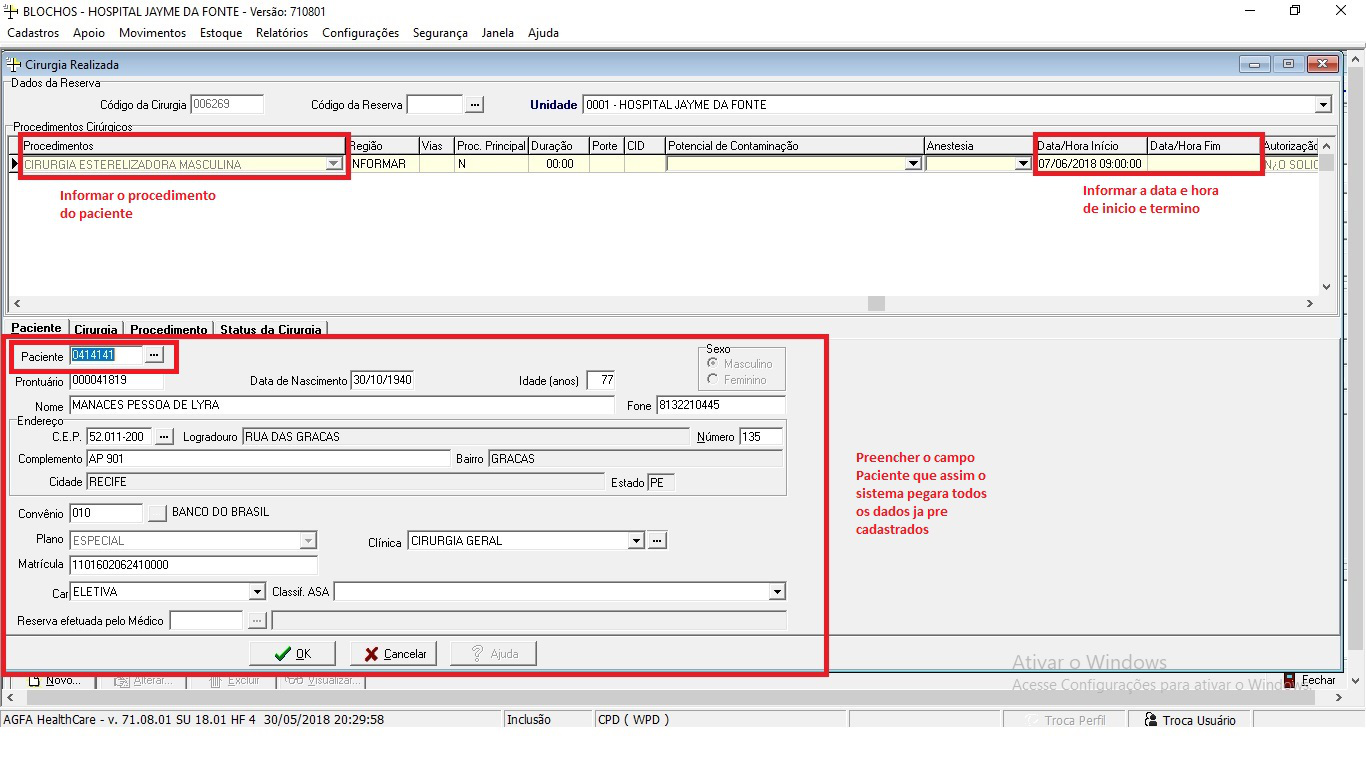Click the Proc. Principal column header
Viewport: 1366px width, 768px height.
coord(491,146)
